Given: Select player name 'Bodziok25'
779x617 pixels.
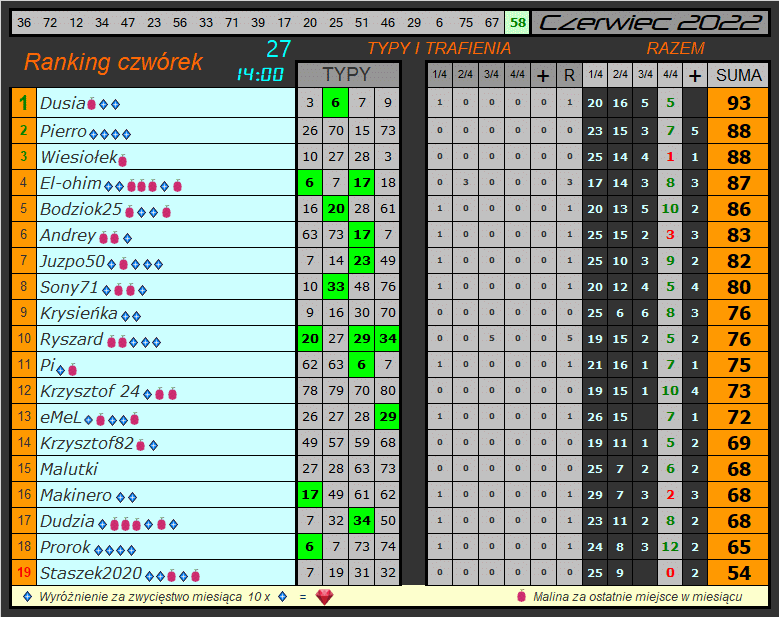Looking at the screenshot, I should click(x=80, y=209).
